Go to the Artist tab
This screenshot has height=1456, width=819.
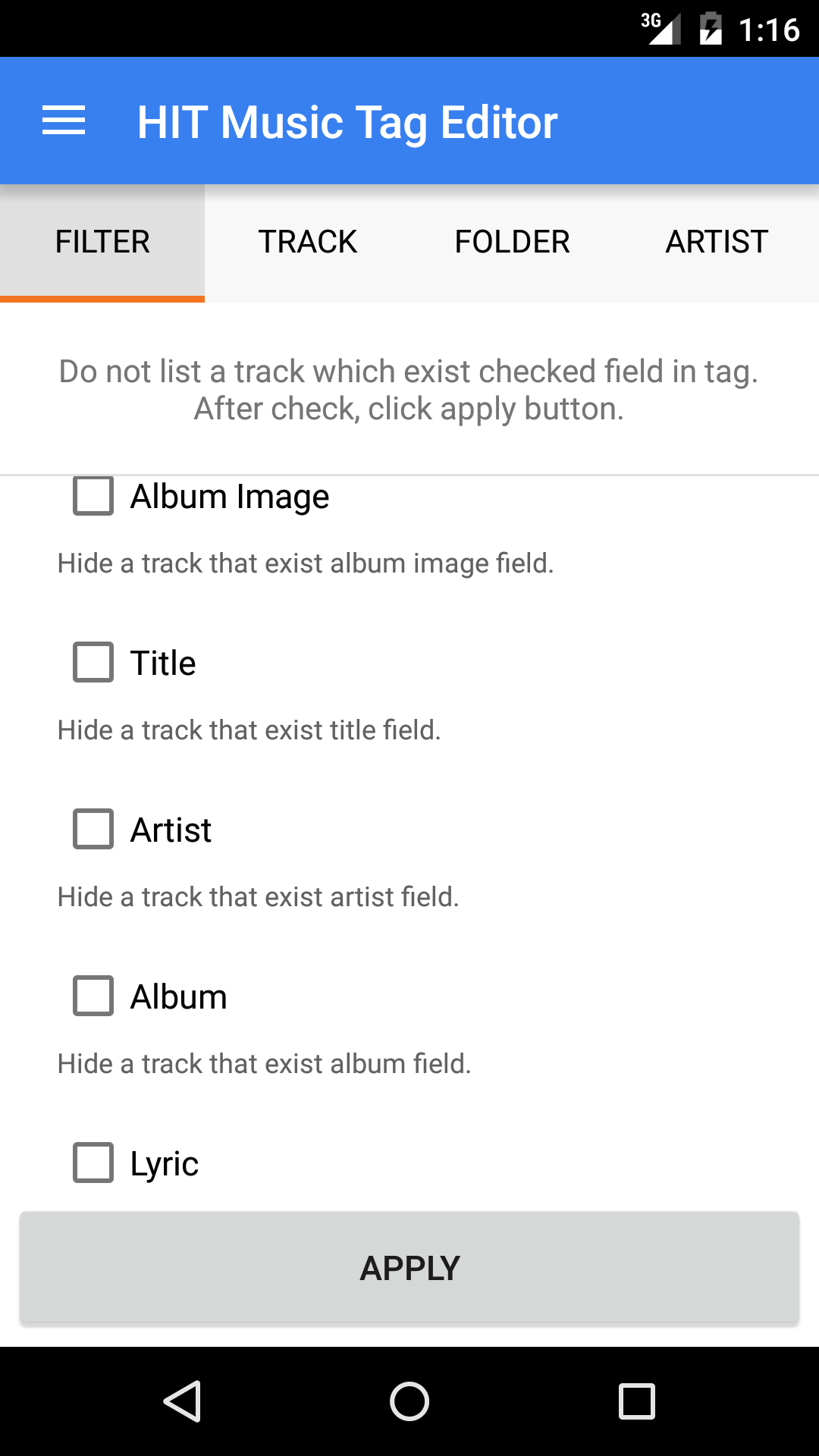[717, 243]
